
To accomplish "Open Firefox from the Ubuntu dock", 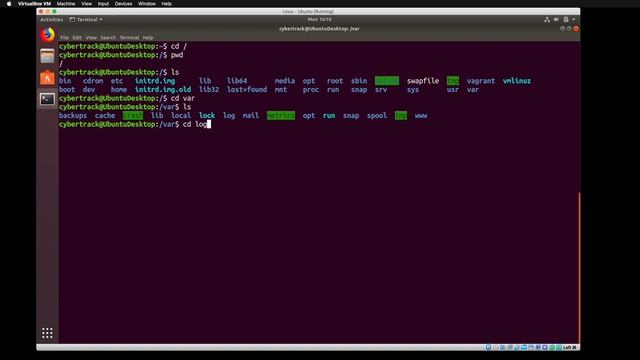I will click(47, 35).
